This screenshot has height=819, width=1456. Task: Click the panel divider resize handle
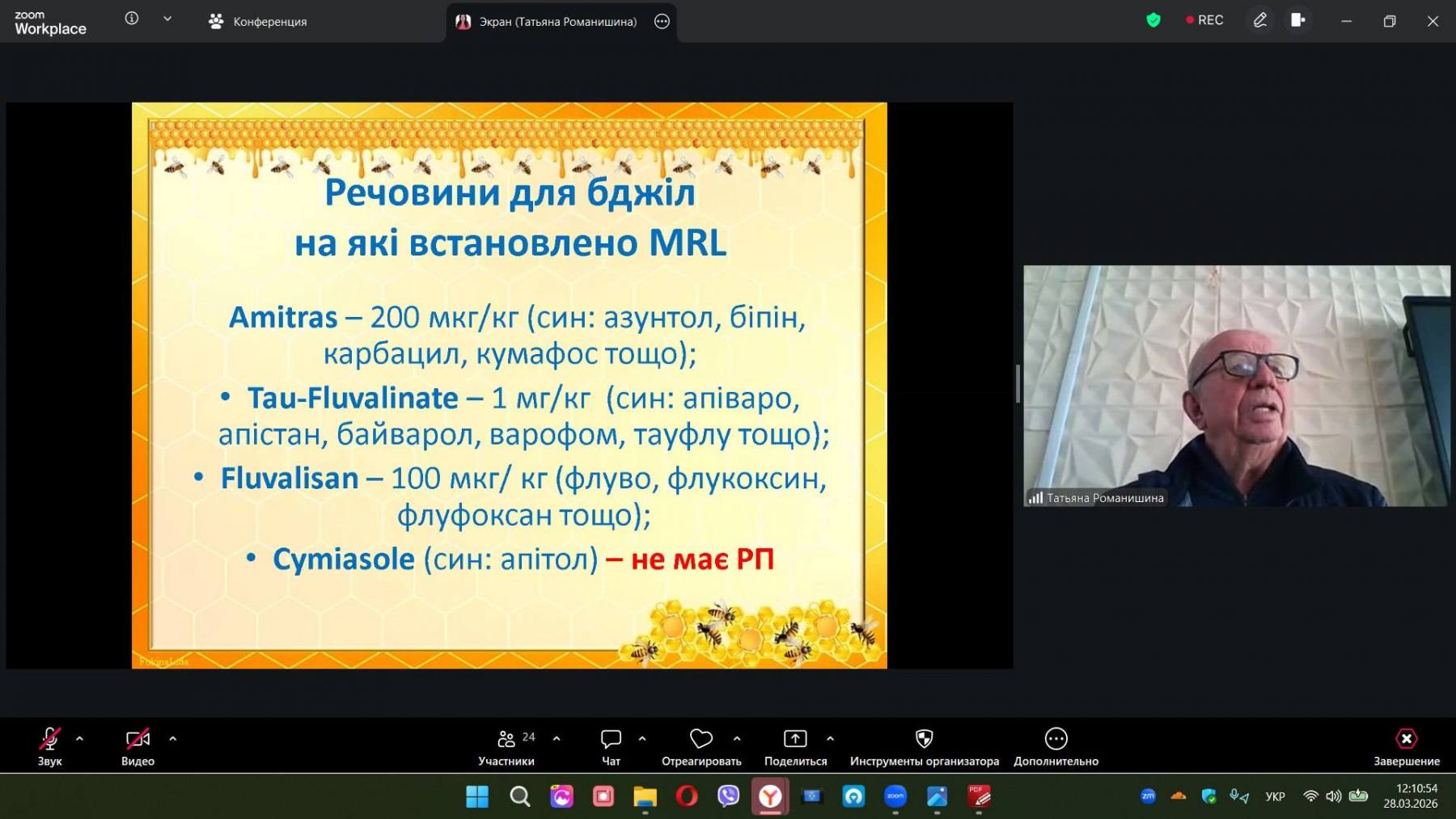(x=1018, y=384)
